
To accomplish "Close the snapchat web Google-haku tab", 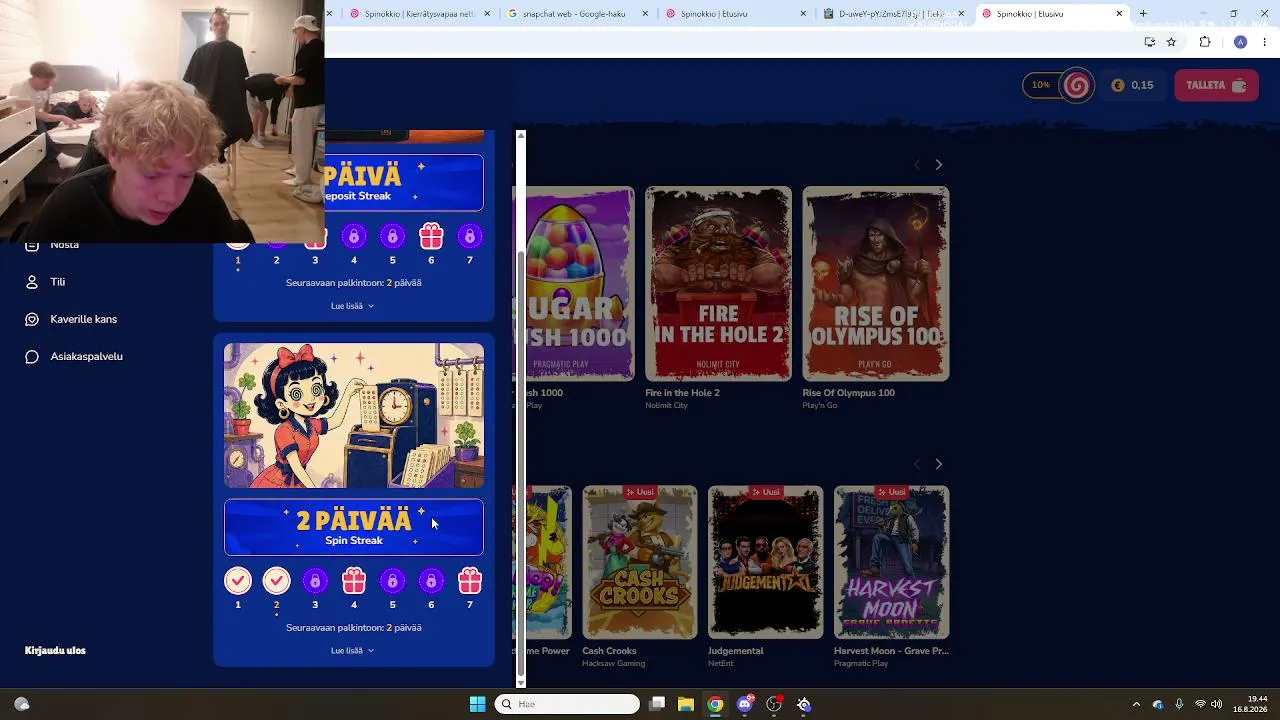I will click(x=645, y=14).
